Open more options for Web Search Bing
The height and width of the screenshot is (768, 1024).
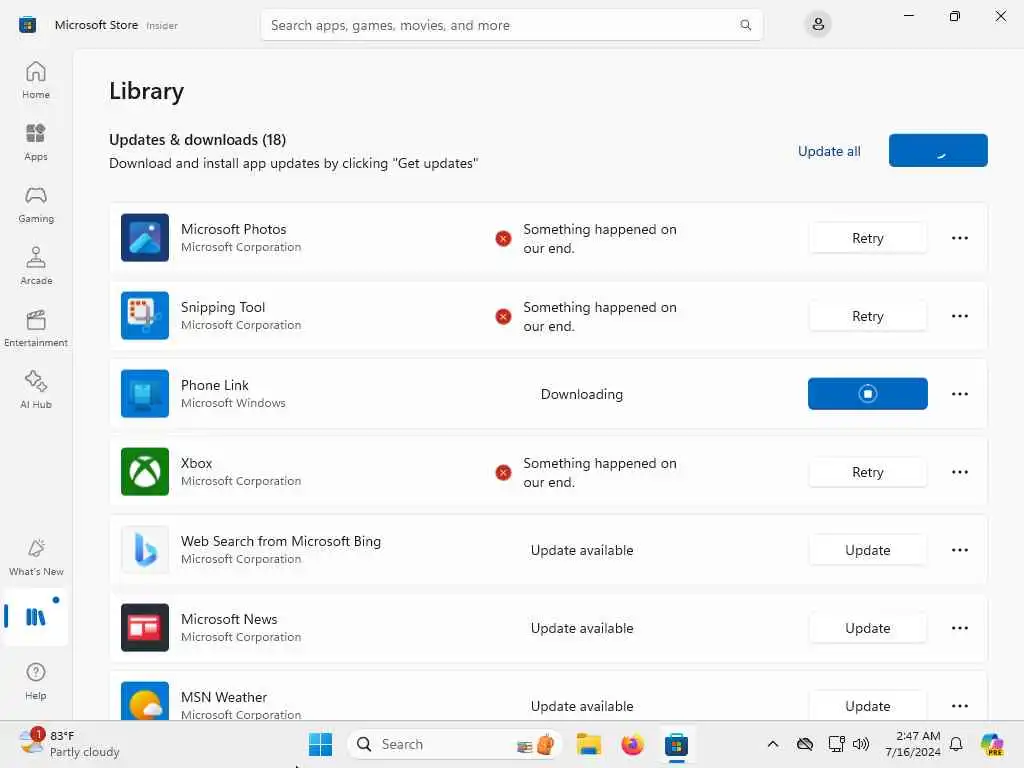(959, 550)
